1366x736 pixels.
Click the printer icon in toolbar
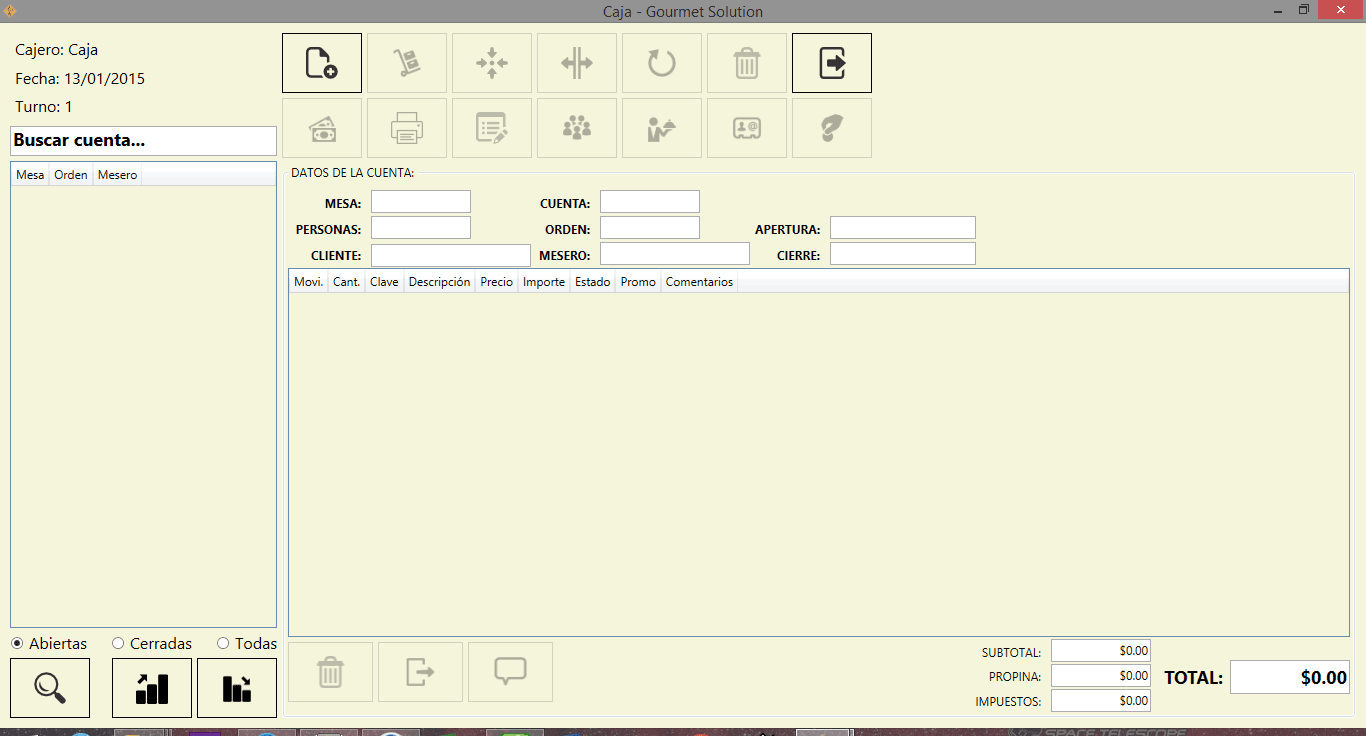point(406,128)
